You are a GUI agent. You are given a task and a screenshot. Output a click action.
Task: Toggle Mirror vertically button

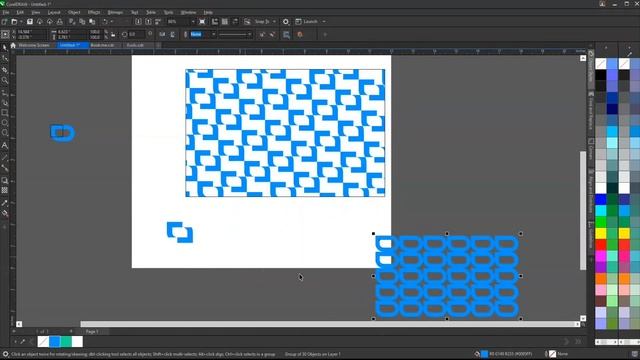pyautogui.click(x=172, y=35)
